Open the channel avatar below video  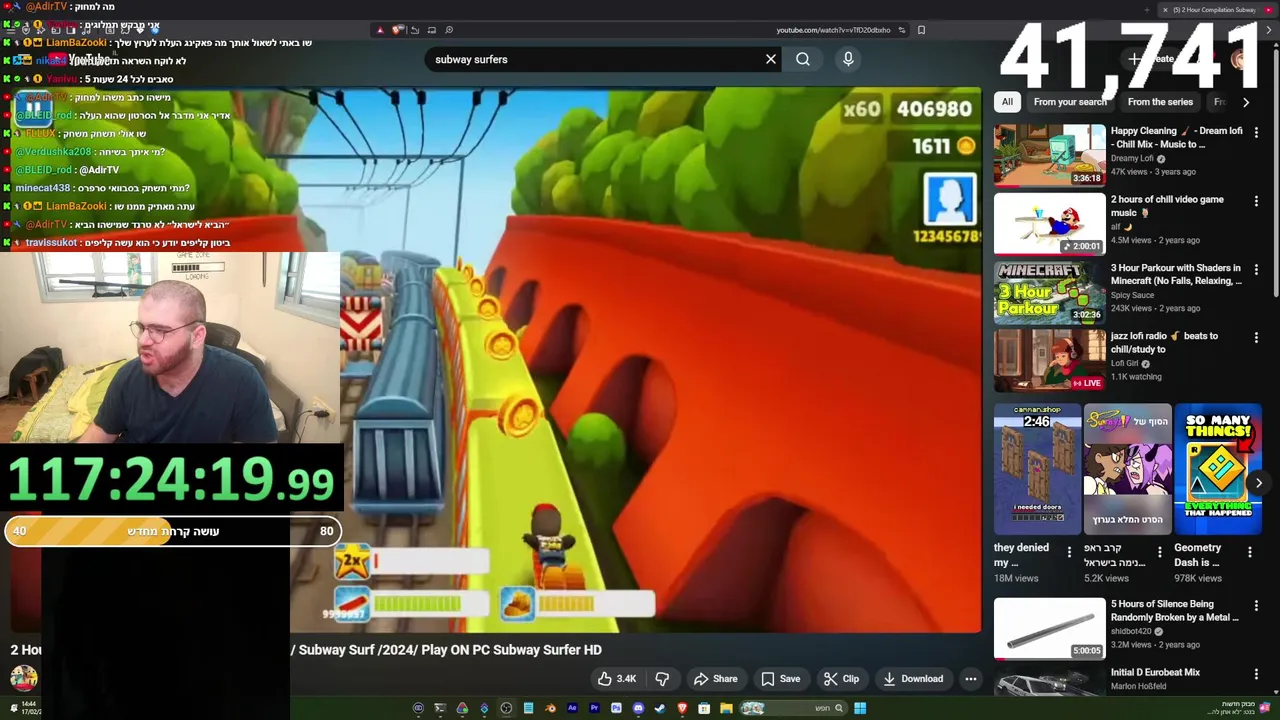[24, 679]
